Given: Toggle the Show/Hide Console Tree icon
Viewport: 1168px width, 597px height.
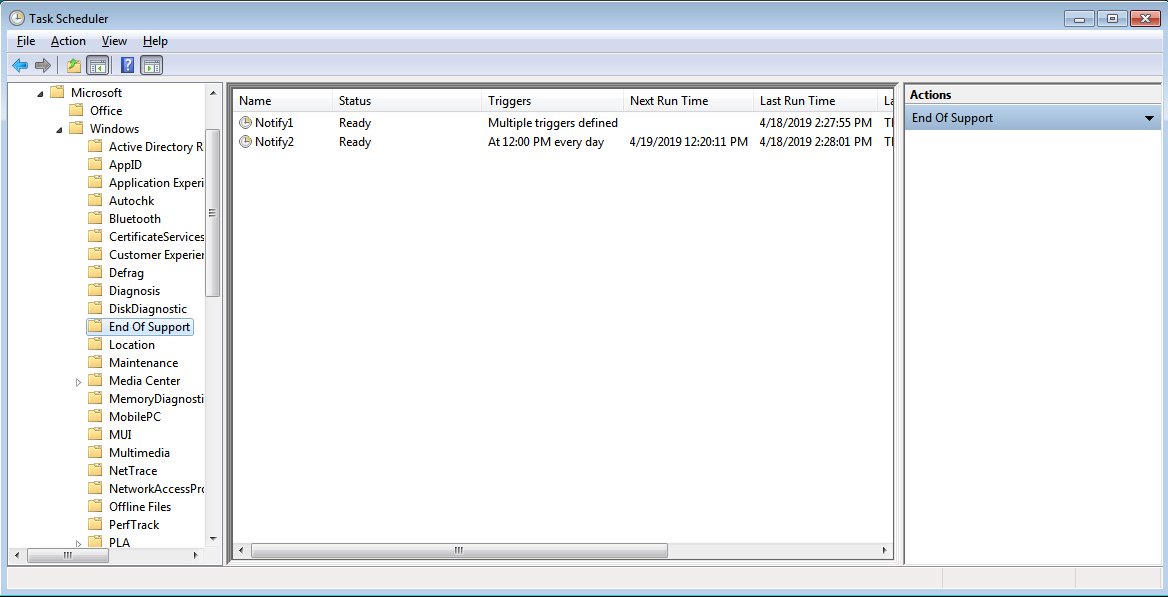Looking at the screenshot, I should point(97,66).
